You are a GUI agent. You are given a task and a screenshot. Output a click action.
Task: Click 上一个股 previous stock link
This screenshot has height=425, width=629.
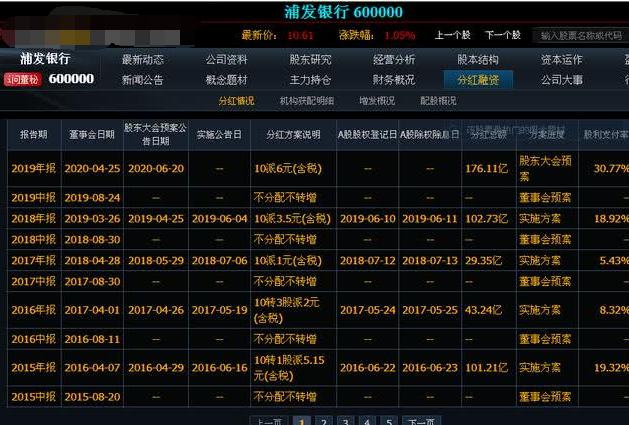452,35
